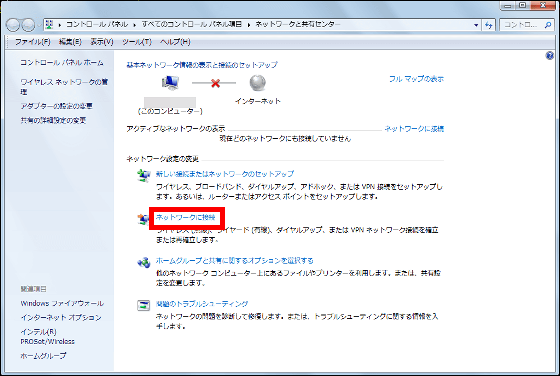The height and width of the screenshot is (376, 560).
Task: Open 共有の詳細設定の変更 in the sidebar
Action: [53, 120]
